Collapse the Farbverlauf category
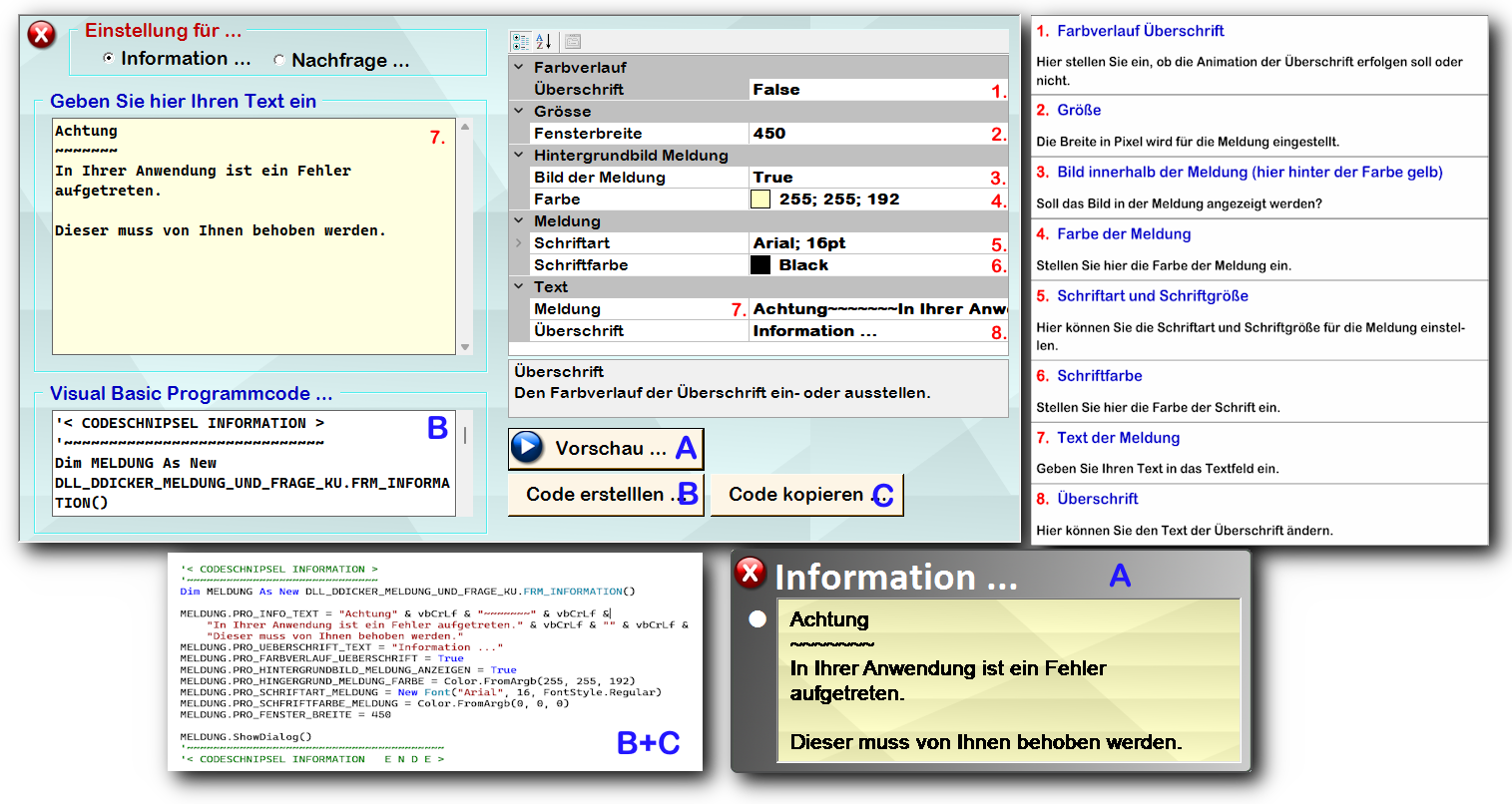Screen dimensions: 1512x804 coord(519,68)
